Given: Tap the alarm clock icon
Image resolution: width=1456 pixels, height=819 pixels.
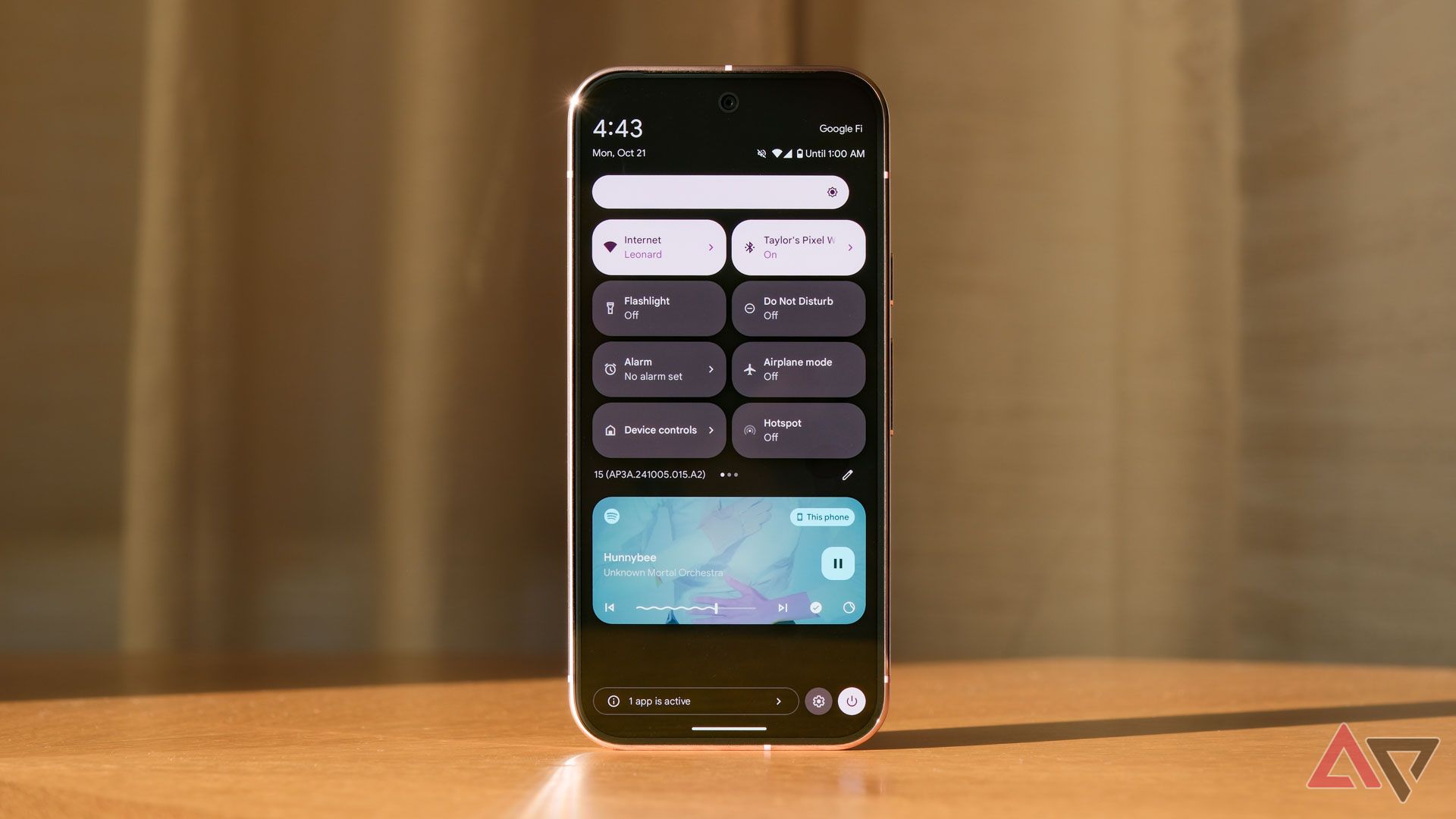Looking at the screenshot, I should pyautogui.click(x=610, y=368).
